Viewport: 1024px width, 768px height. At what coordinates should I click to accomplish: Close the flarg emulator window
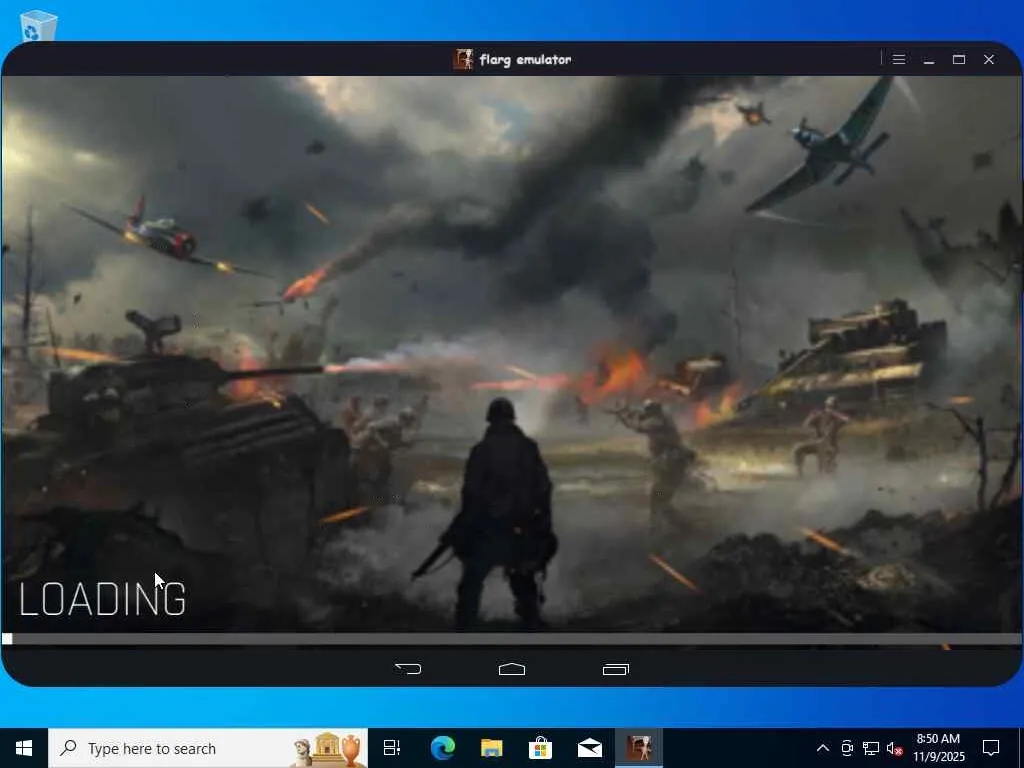(x=989, y=59)
